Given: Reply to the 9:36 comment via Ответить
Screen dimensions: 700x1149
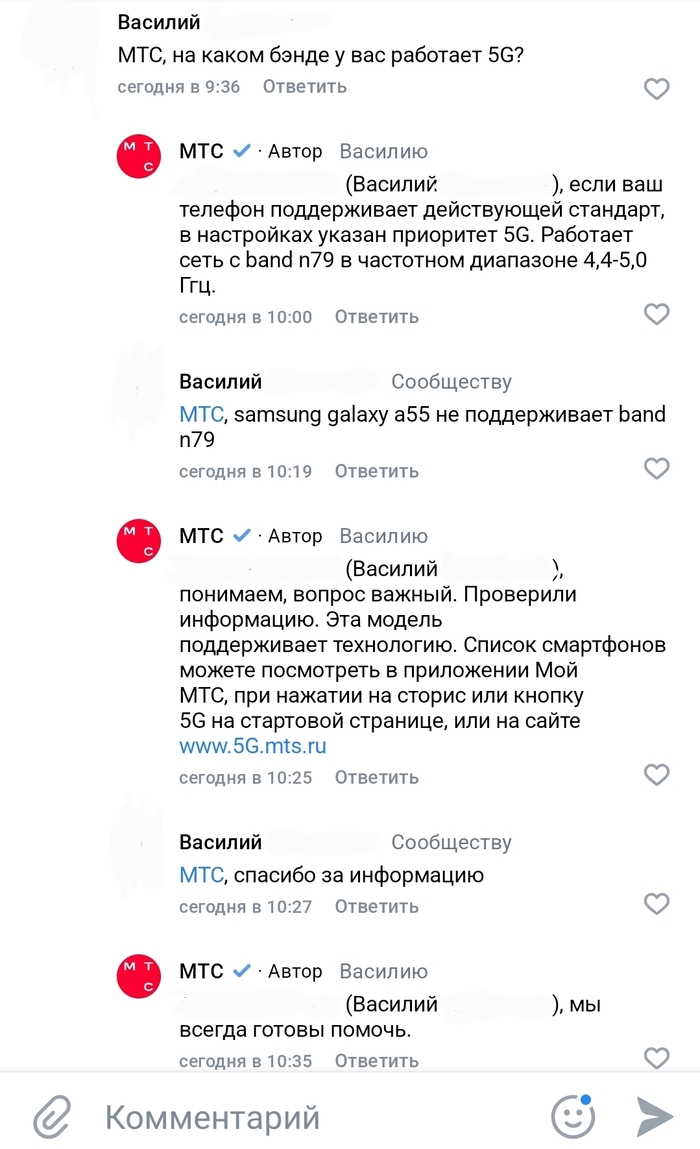Looking at the screenshot, I should (x=305, y=86).
